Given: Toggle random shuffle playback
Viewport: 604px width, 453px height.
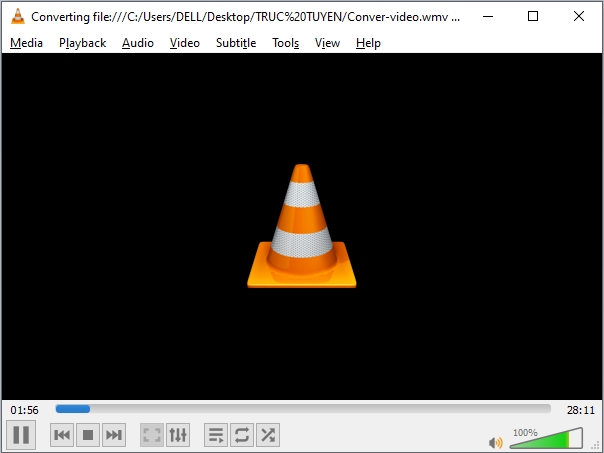Looking at the screenshot, I should coord(268,435).
